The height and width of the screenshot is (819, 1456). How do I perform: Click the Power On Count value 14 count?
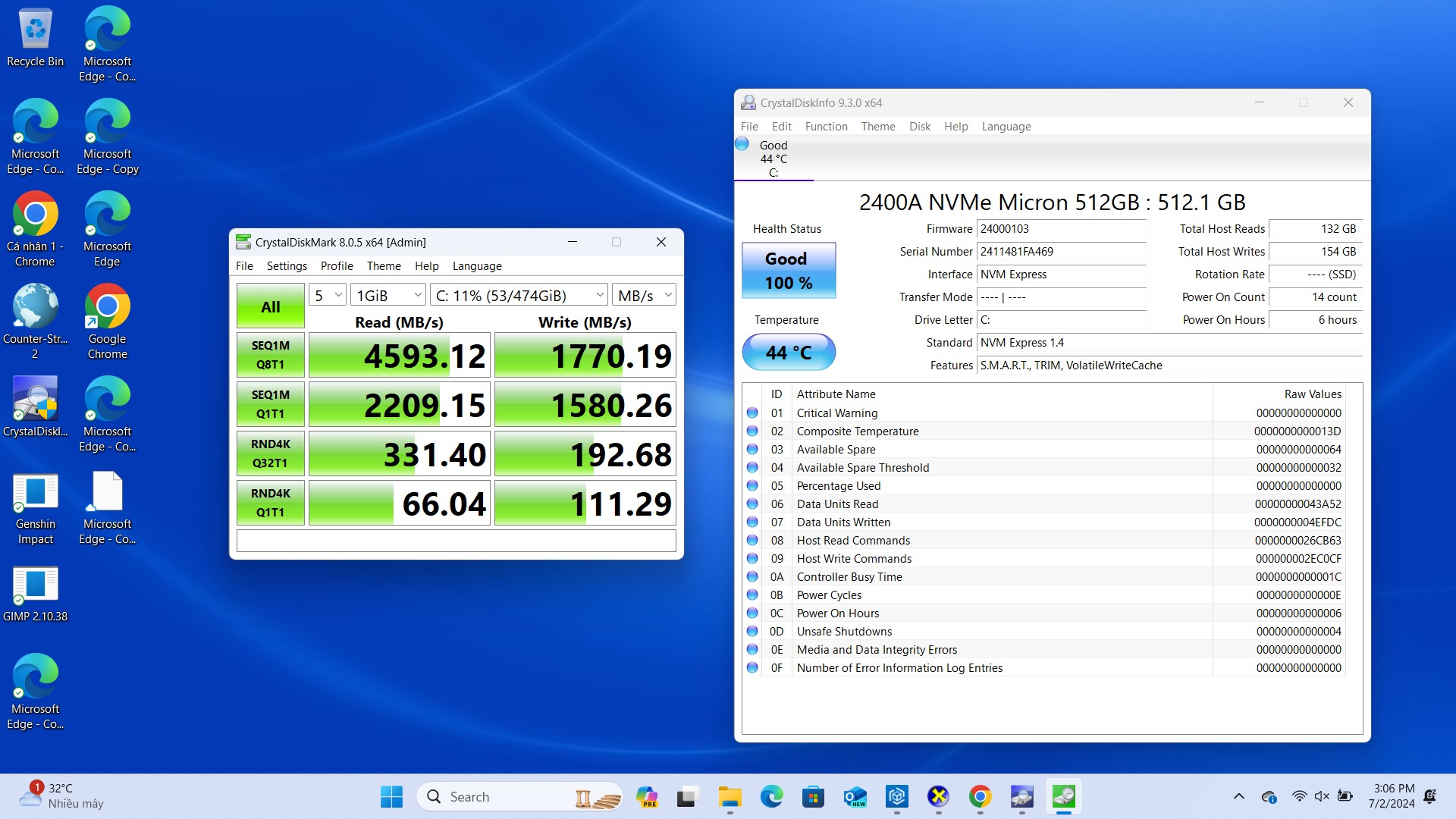pyautogui.click(x=1316, y=297)
